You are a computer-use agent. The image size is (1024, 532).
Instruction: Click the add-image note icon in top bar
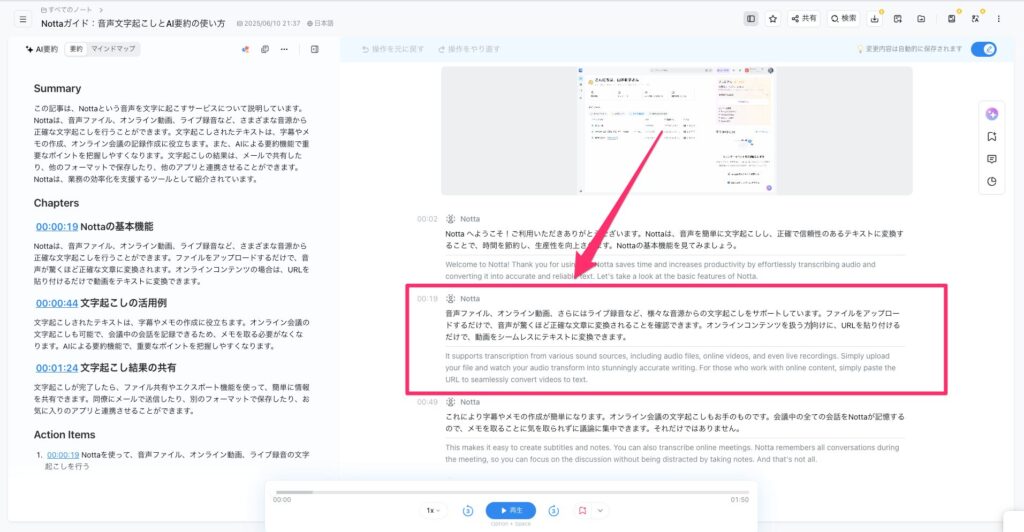pos(898,19)
